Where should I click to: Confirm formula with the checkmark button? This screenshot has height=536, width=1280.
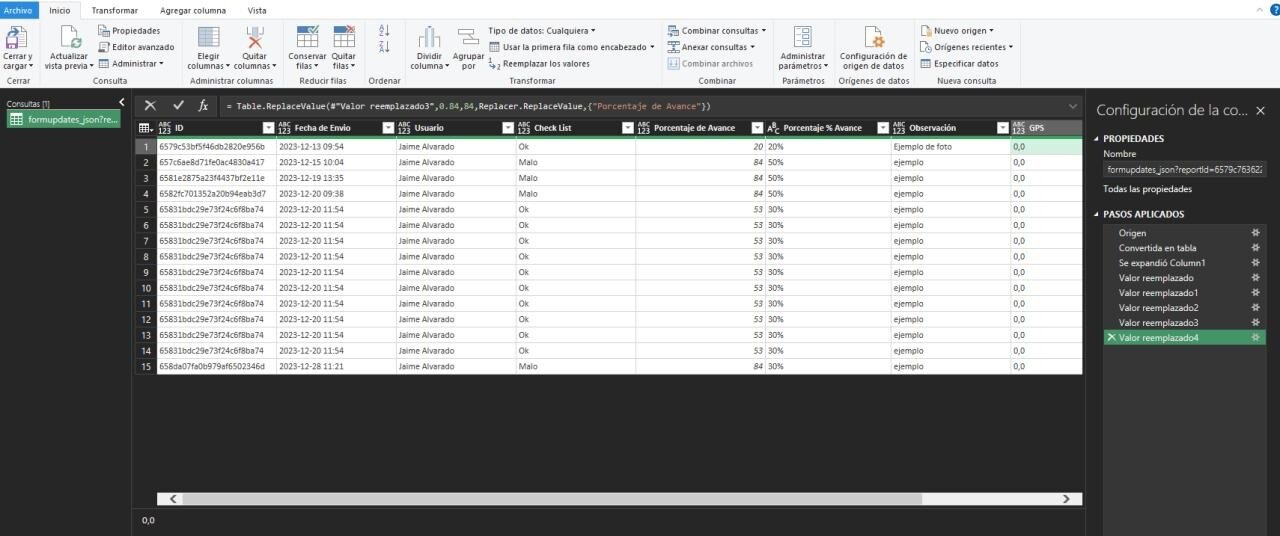[x=178, y=105]
